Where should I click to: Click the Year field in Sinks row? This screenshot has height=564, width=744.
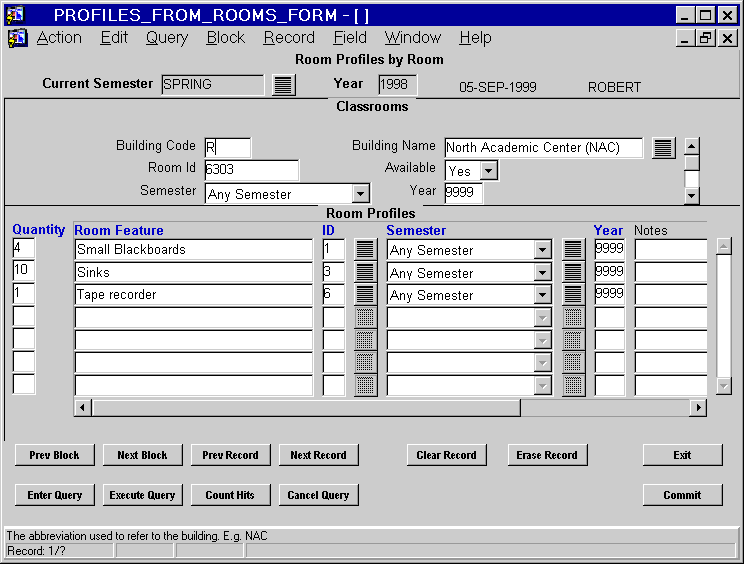[x=610, y=272]
